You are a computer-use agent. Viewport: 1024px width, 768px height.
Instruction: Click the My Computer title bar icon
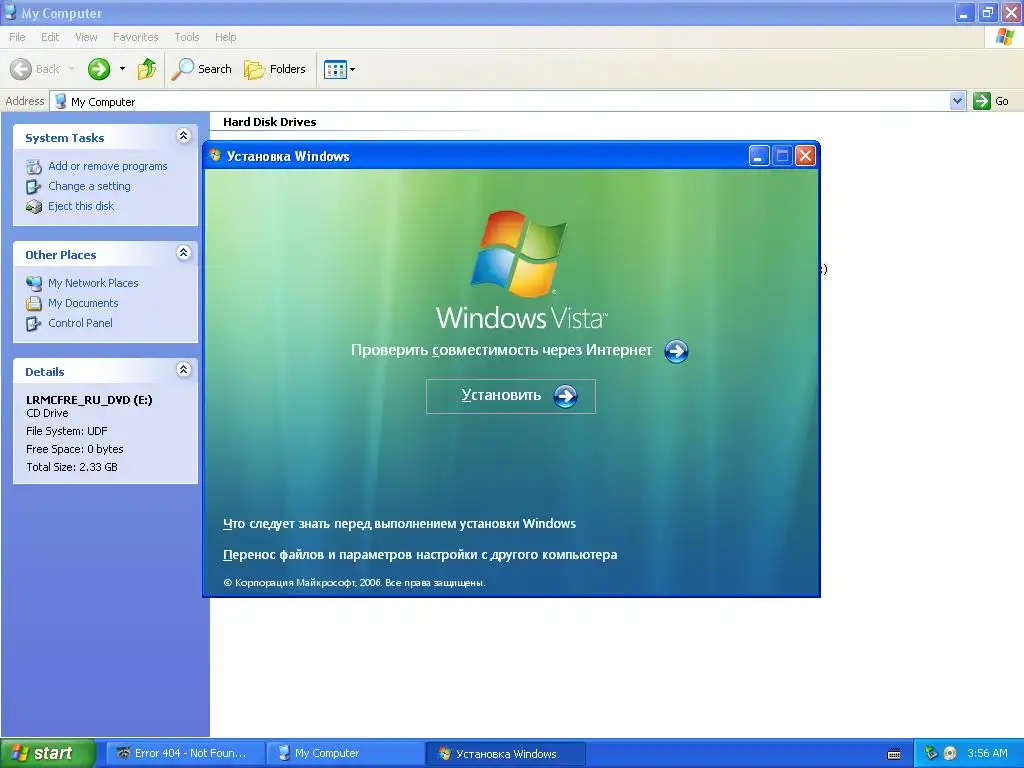[x=10, y=12]
